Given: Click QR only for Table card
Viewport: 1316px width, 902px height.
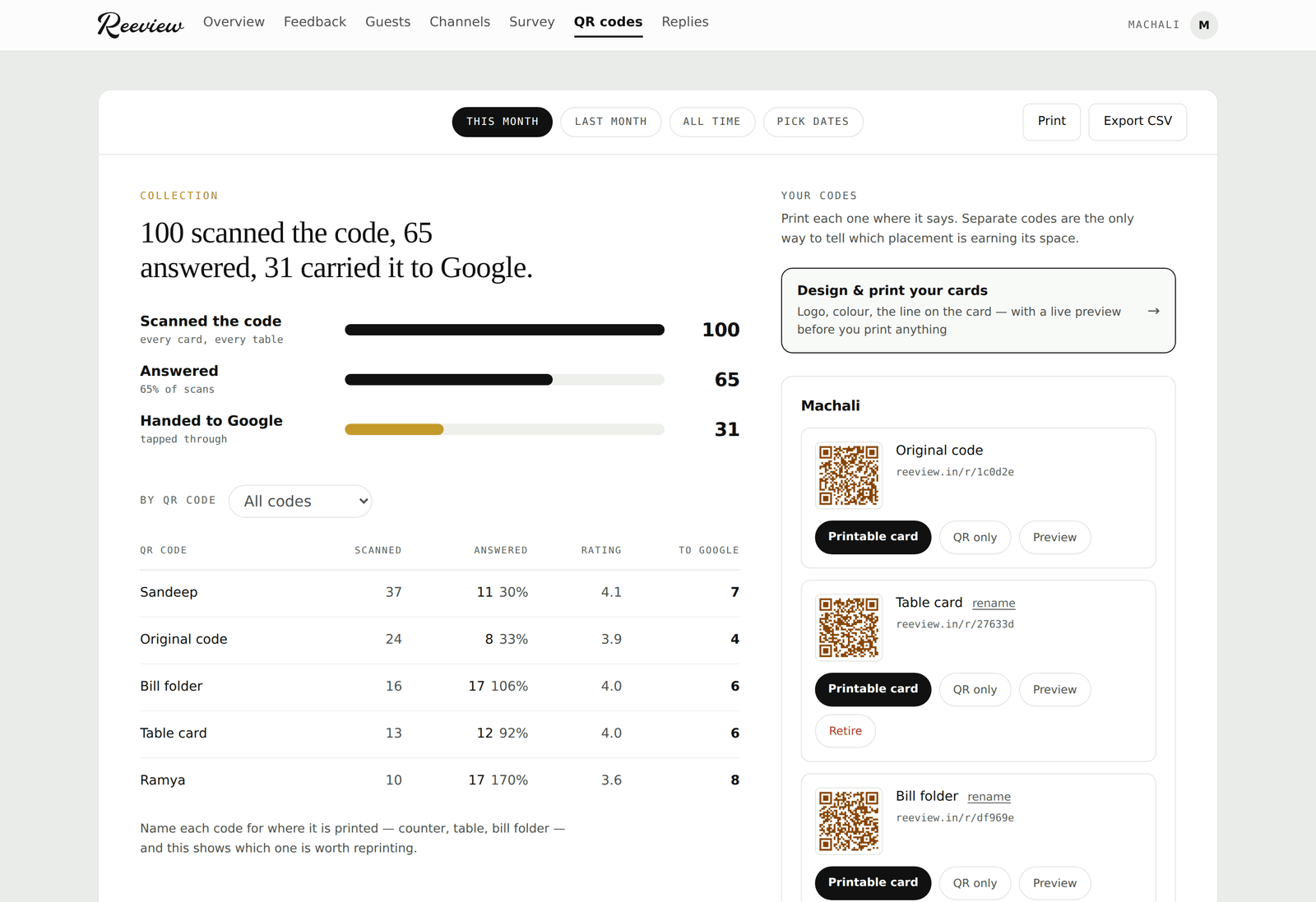Looking at the screenshot, I should click(975, 690).
